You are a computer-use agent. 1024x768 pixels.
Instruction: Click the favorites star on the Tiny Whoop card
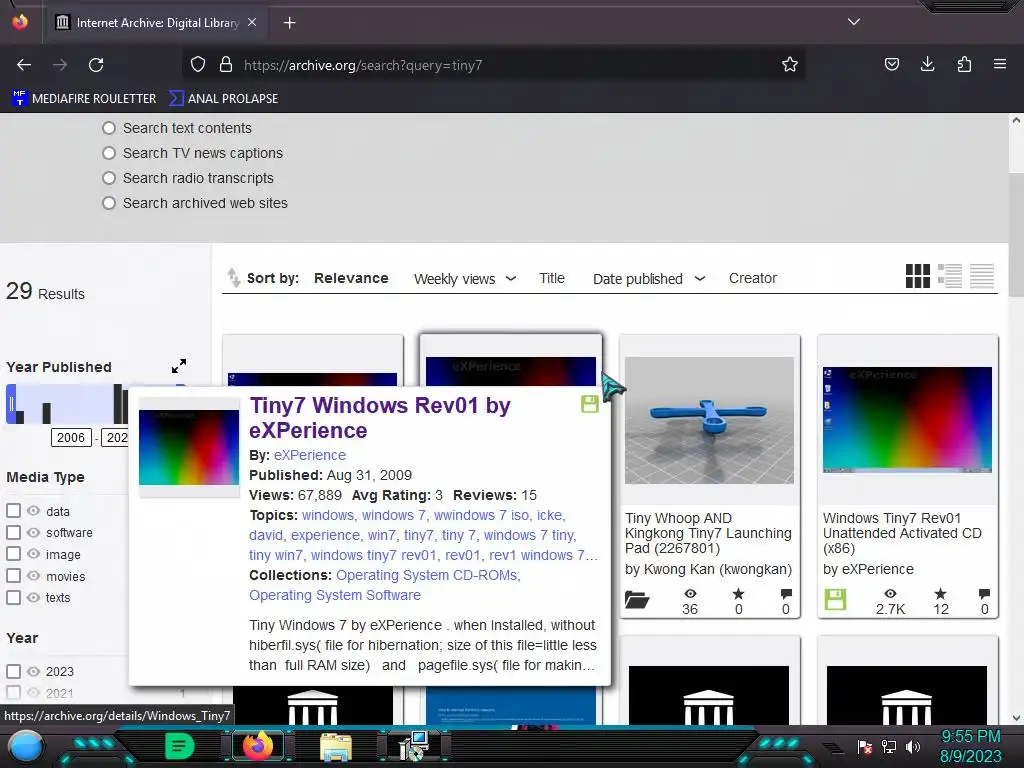coord(739,594)
